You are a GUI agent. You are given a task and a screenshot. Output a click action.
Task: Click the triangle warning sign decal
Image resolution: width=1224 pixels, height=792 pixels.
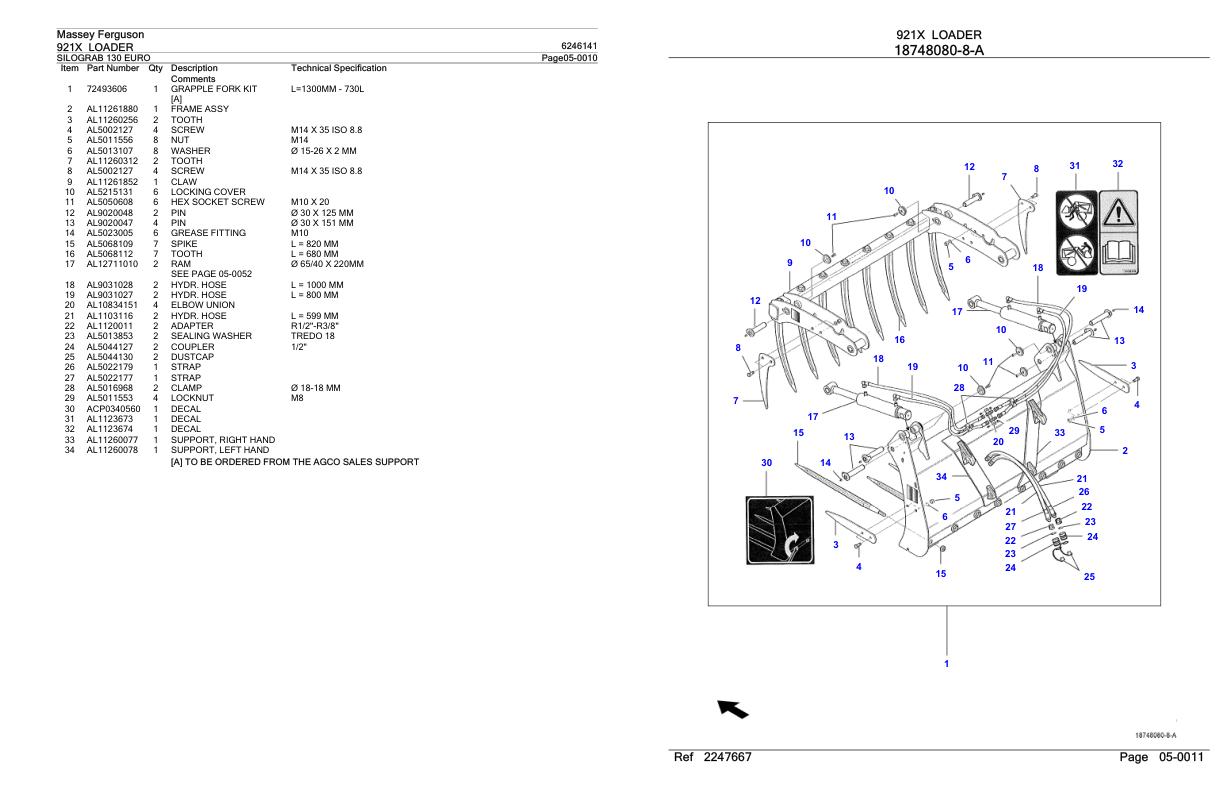pos(1119,210)
